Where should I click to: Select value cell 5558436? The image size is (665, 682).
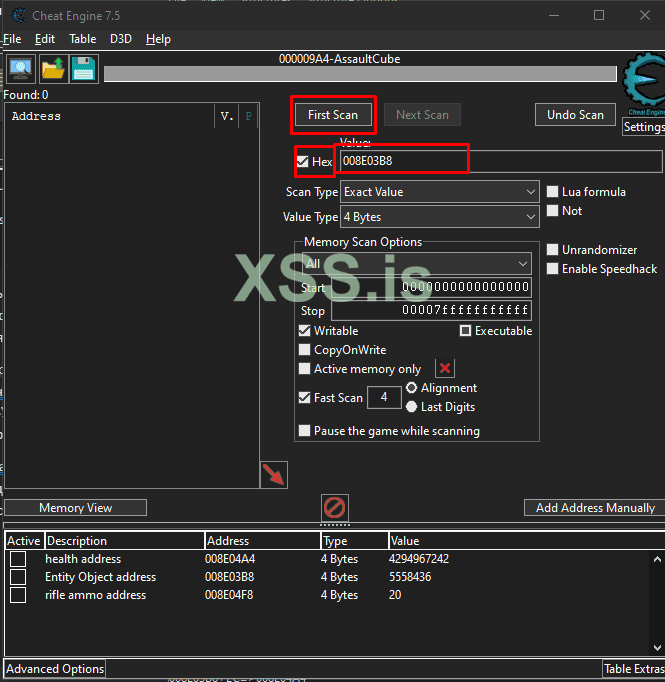tap(410, 577)
